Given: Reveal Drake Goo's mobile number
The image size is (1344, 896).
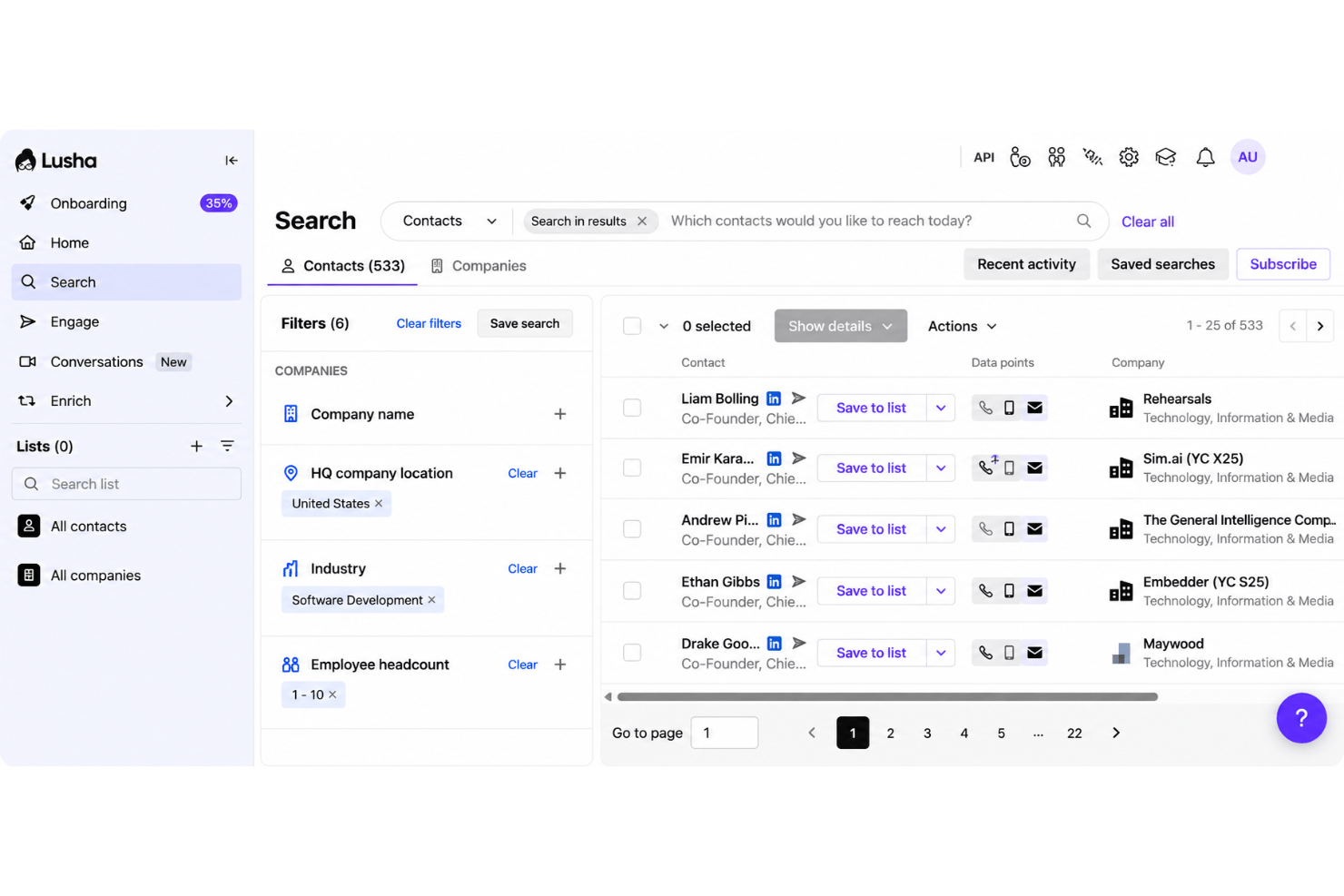Looking at the screenshot, I should [x=1009, y=652].
